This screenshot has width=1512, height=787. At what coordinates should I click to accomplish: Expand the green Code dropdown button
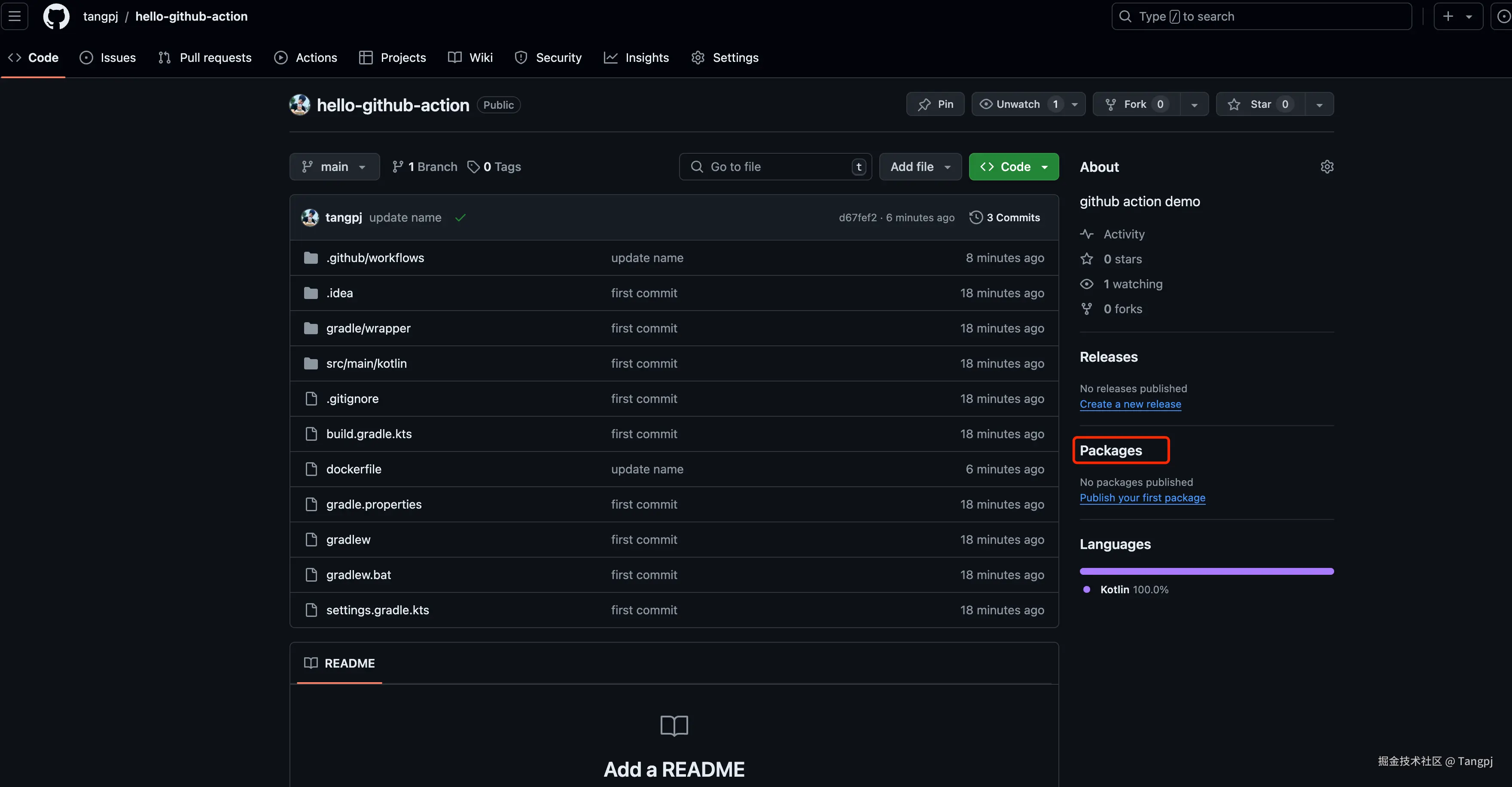point(1014,167)
